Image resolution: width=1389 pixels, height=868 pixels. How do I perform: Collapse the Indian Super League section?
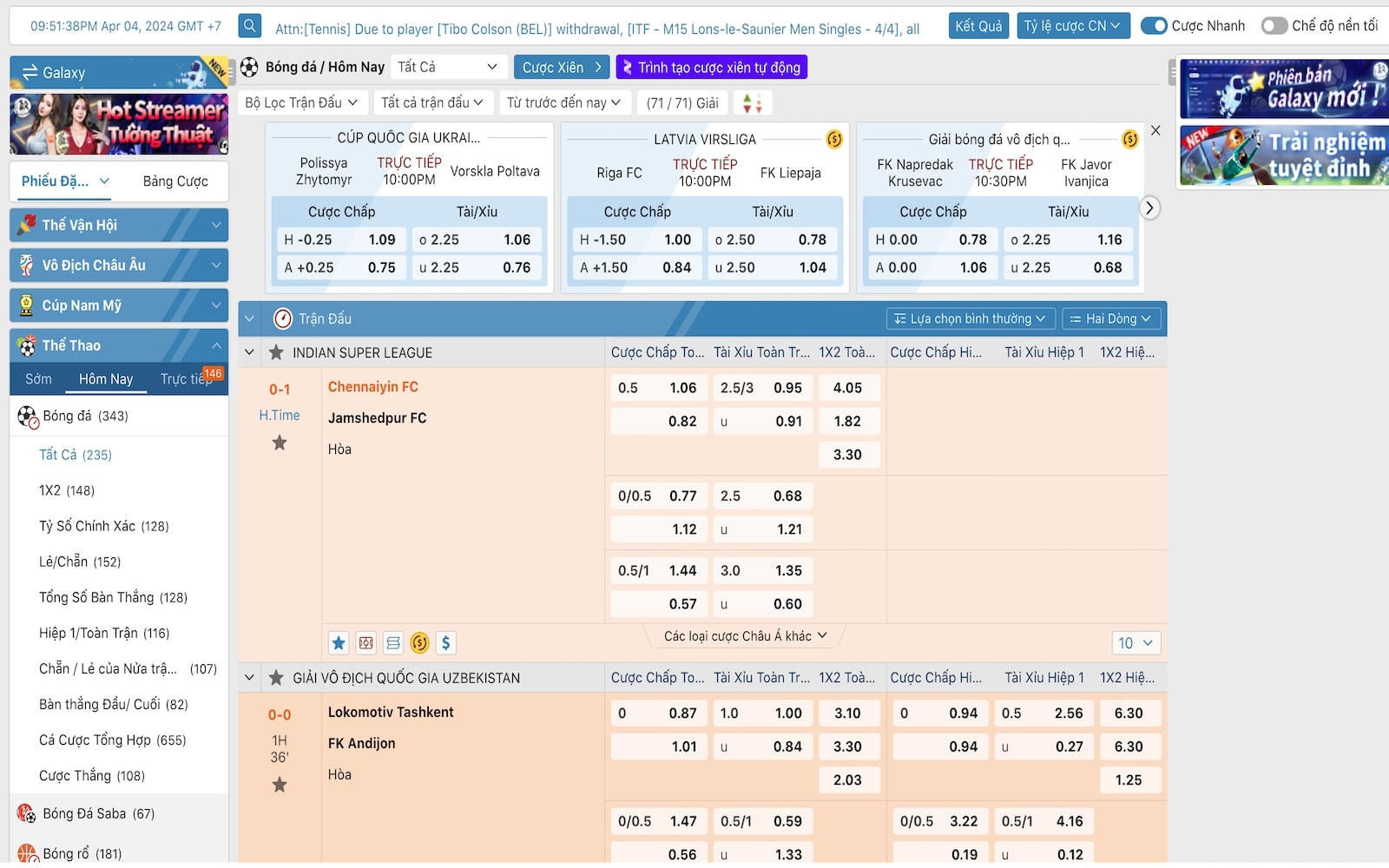click(x=250, y=352)
